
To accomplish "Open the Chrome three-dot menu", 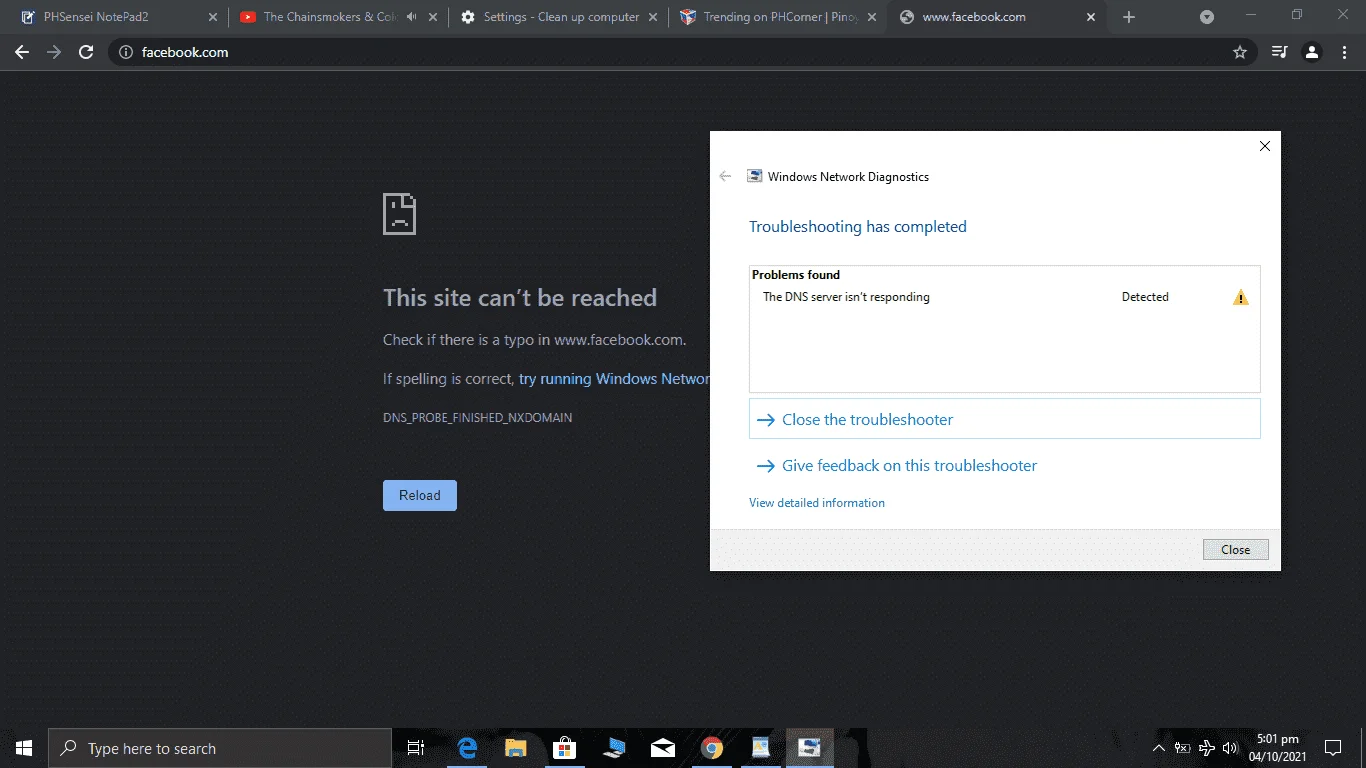I will [x=1345, y=52].
